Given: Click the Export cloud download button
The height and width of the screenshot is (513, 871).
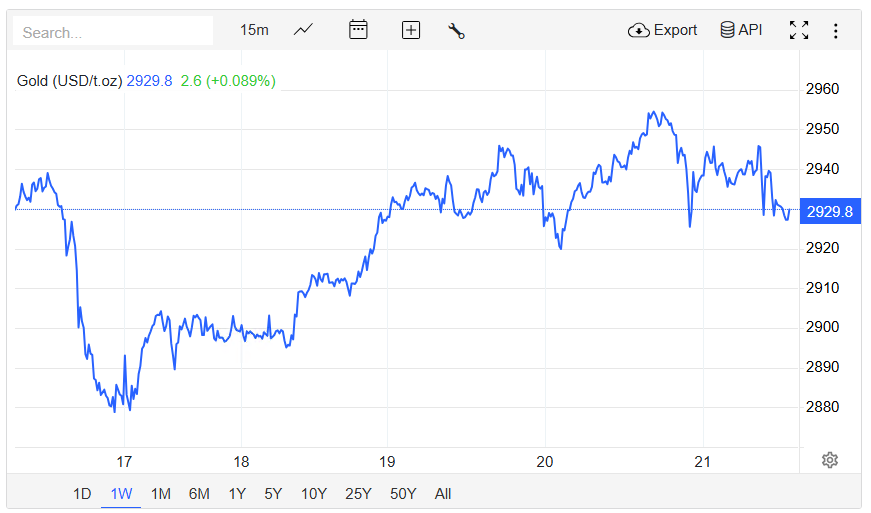Looking at the screenshot, I should click(662, 30).
